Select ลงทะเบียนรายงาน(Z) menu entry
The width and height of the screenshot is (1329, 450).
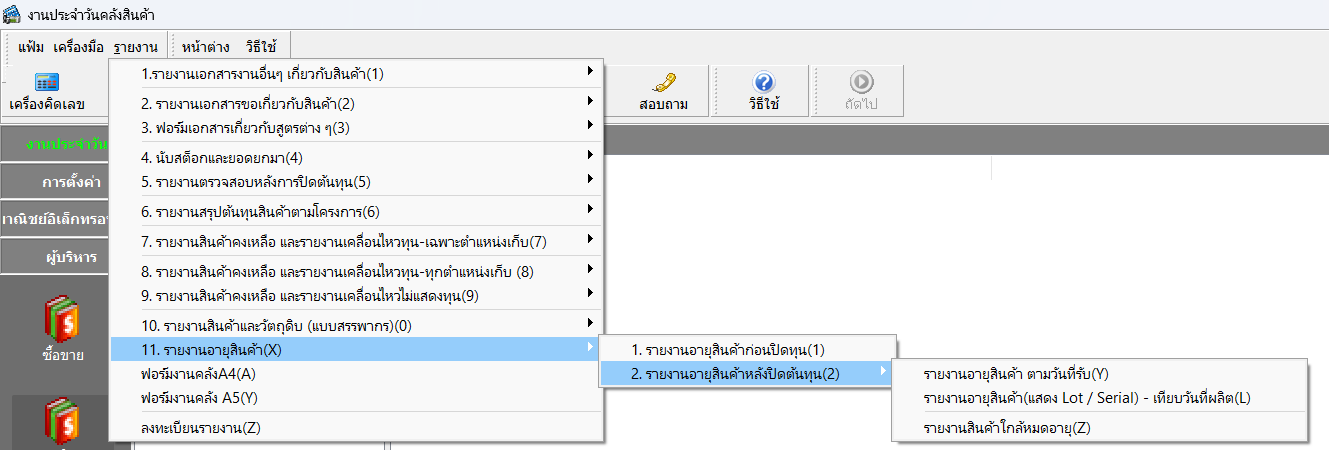pos(201,428)
